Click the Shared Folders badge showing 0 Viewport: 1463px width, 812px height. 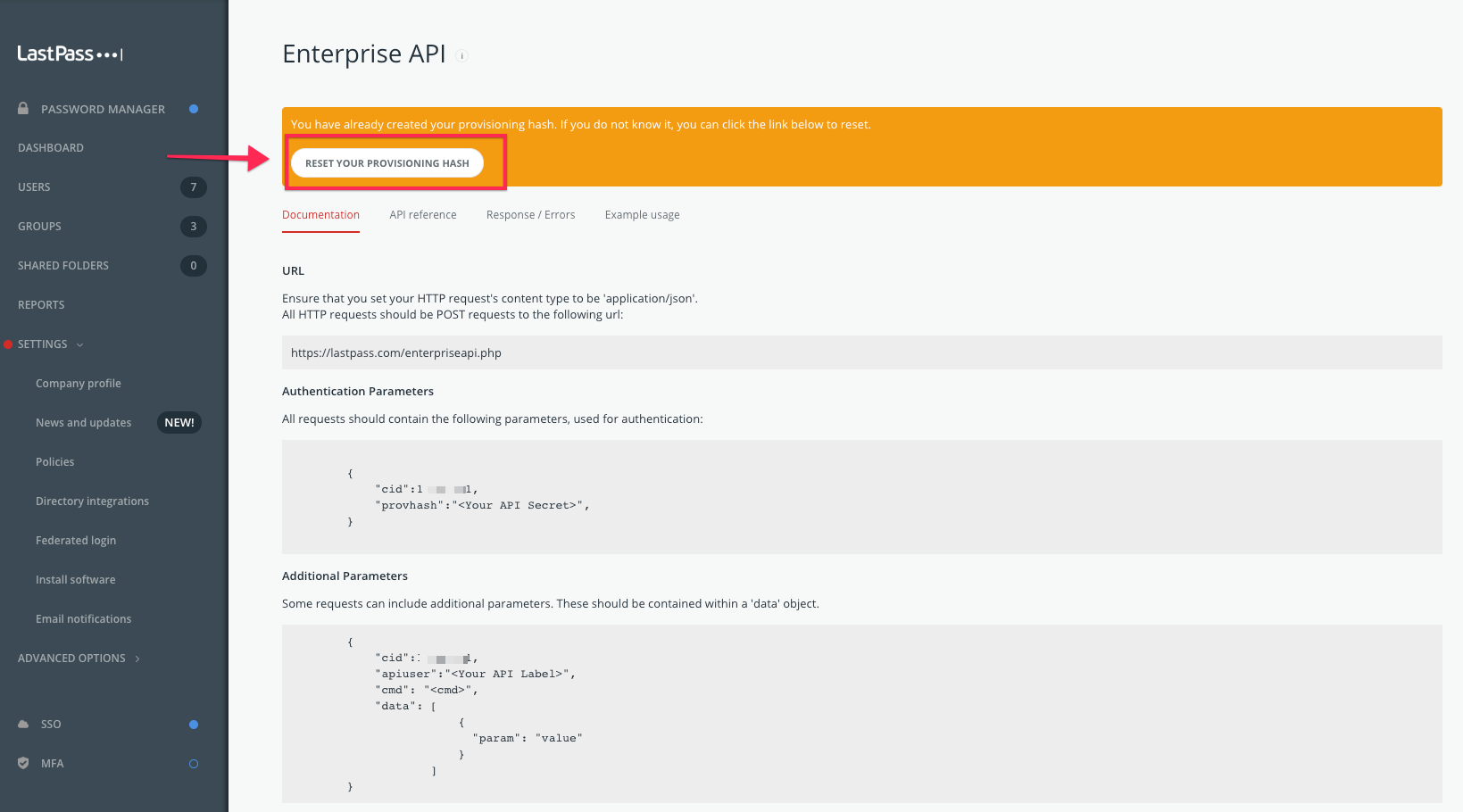click(x=194, y=265)
